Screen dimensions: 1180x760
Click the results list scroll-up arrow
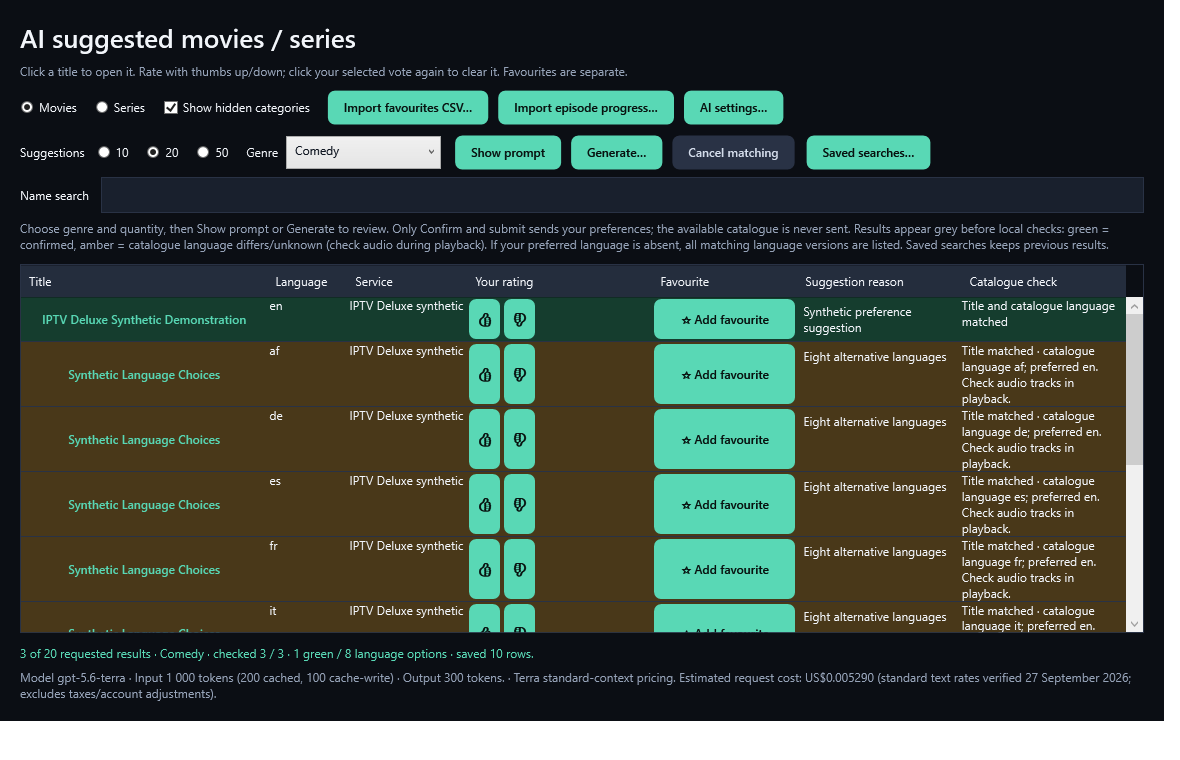click(x=1135, y=306)
